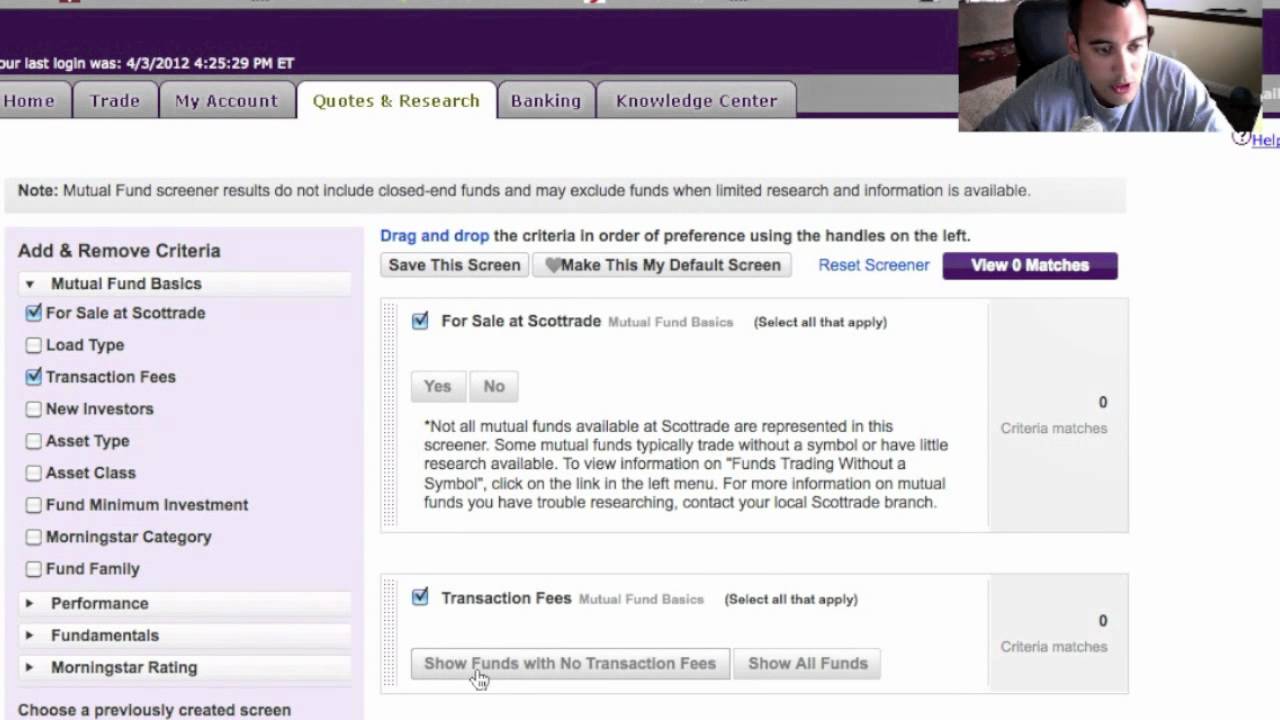Uncheck For Sale at Scottrade in sidebar
The width and height of the screenshot is (1280, 720).
pos(34,313)
